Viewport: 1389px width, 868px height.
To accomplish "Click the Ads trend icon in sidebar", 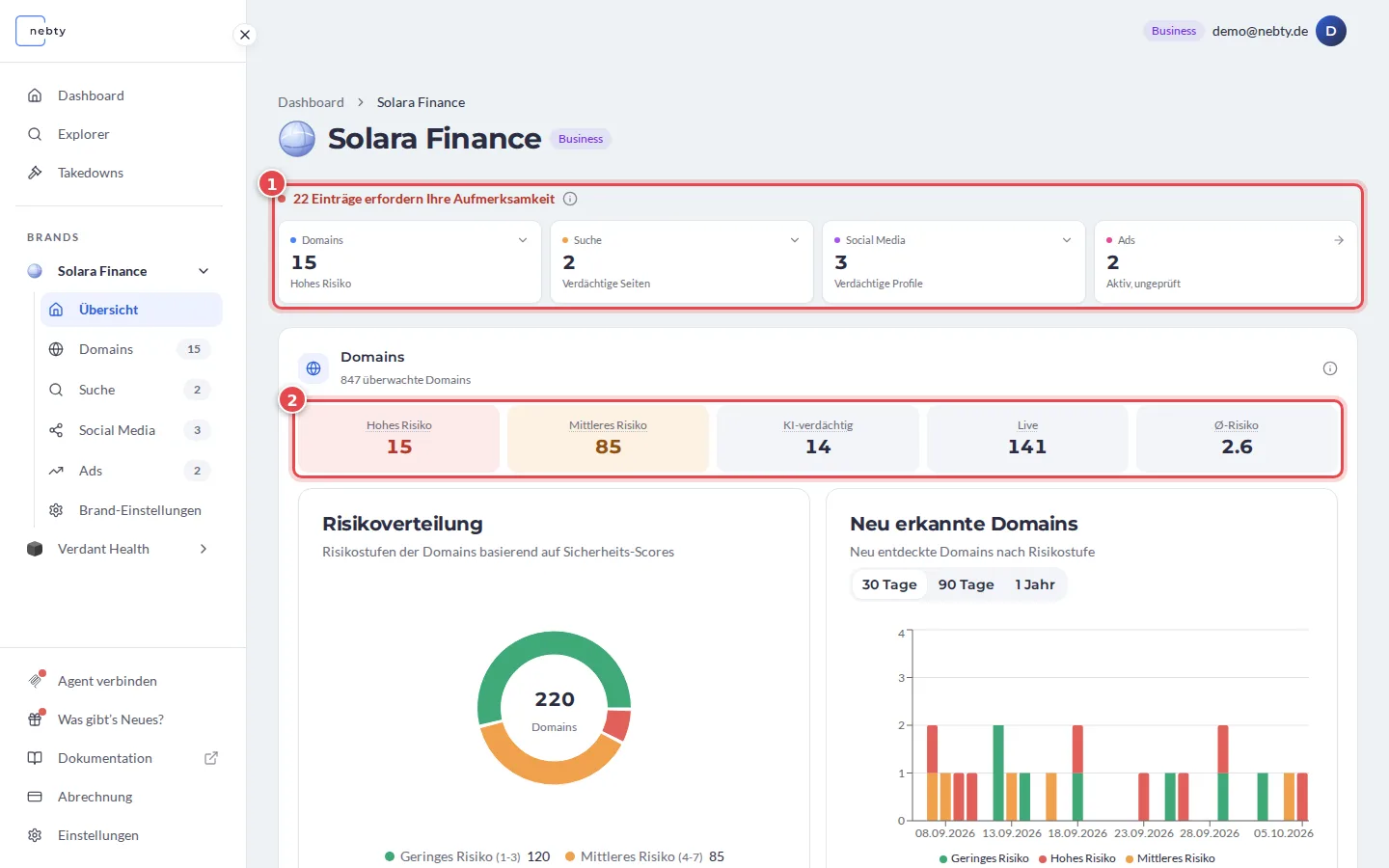I will 56,471.
